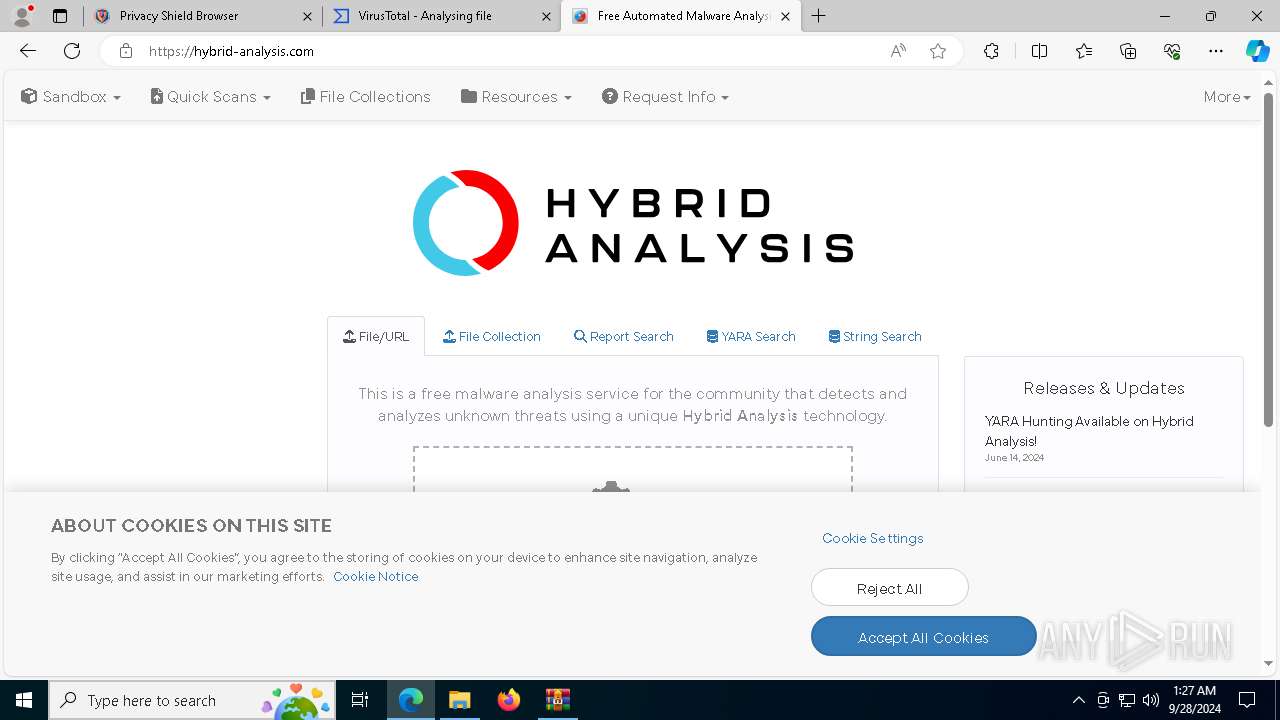Click the Hybrid Analysis logo
This screenshot has width=1280, height=720.
(633, 223)
